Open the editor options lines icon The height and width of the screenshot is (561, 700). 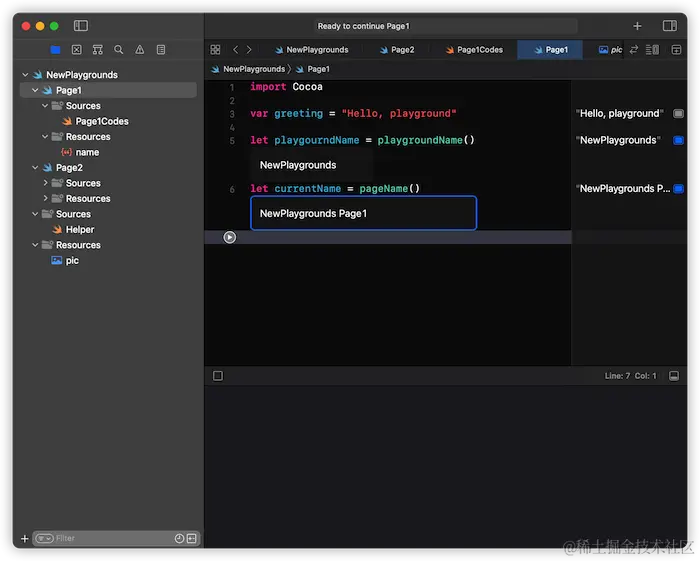pos(652,50)
